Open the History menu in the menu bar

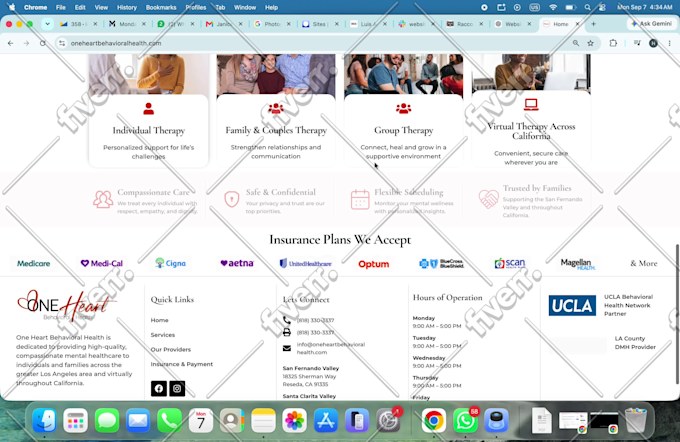point(127,7)
